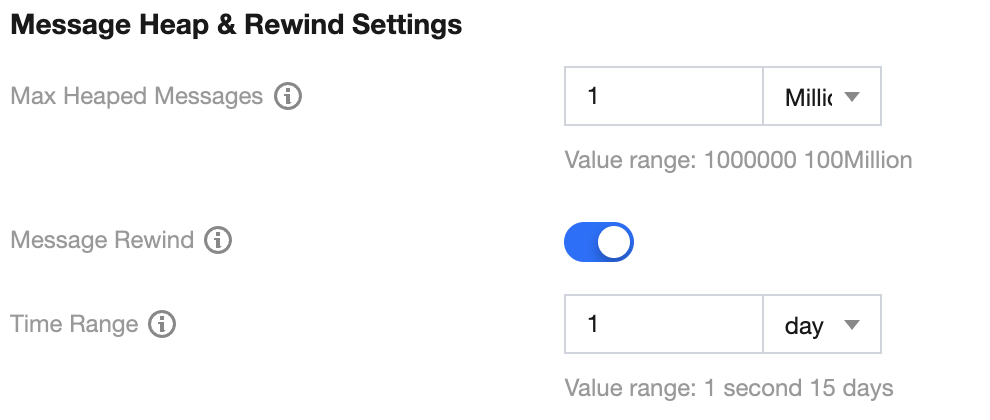990x420 pixels.
Task: Click info icon beside Time Range
Action: (162, 324)
